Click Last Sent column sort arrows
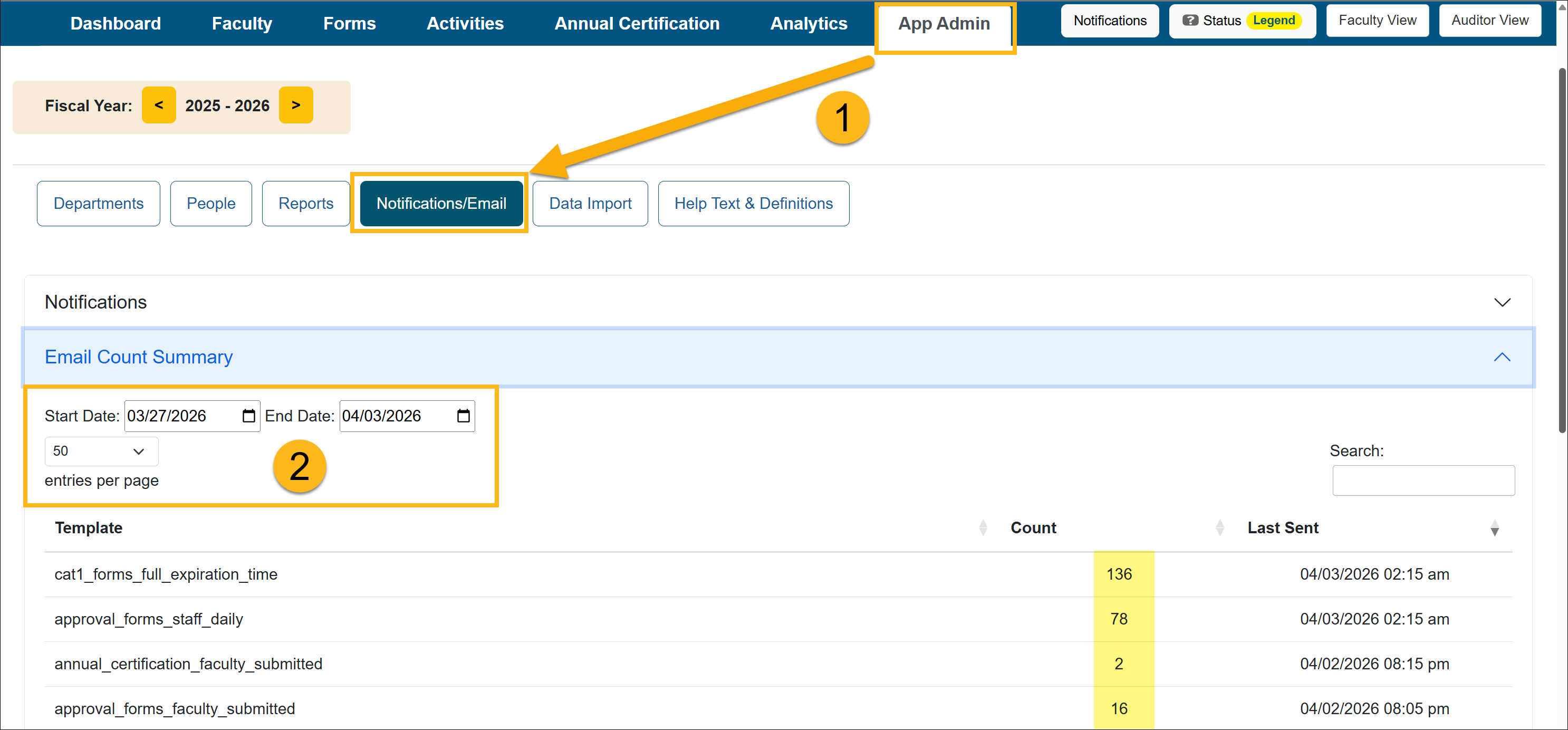This screenshot has height=730, width=1568. pyautogui.click(x=1494, y=528)
